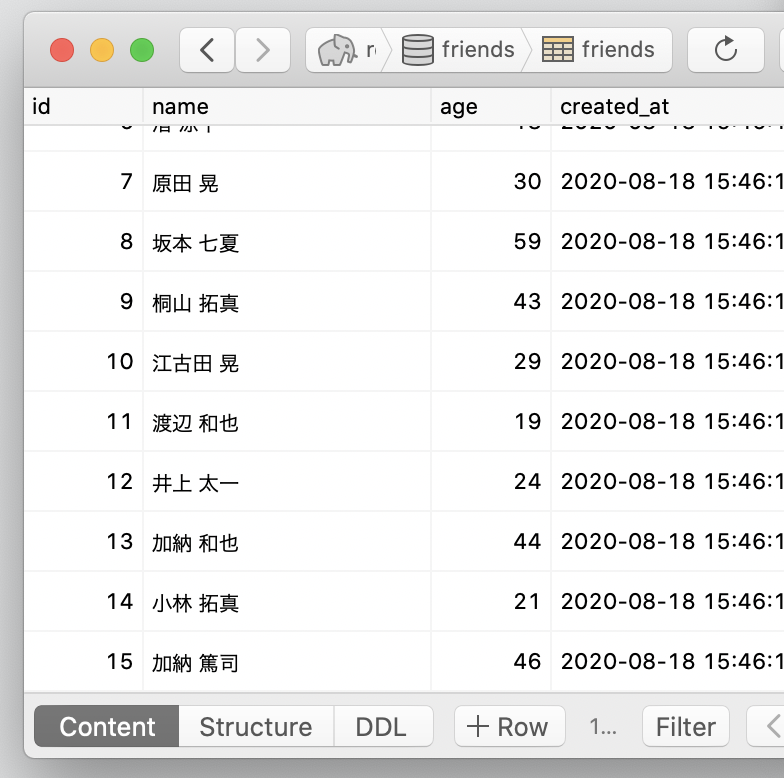Sort by the age column header

491,106
